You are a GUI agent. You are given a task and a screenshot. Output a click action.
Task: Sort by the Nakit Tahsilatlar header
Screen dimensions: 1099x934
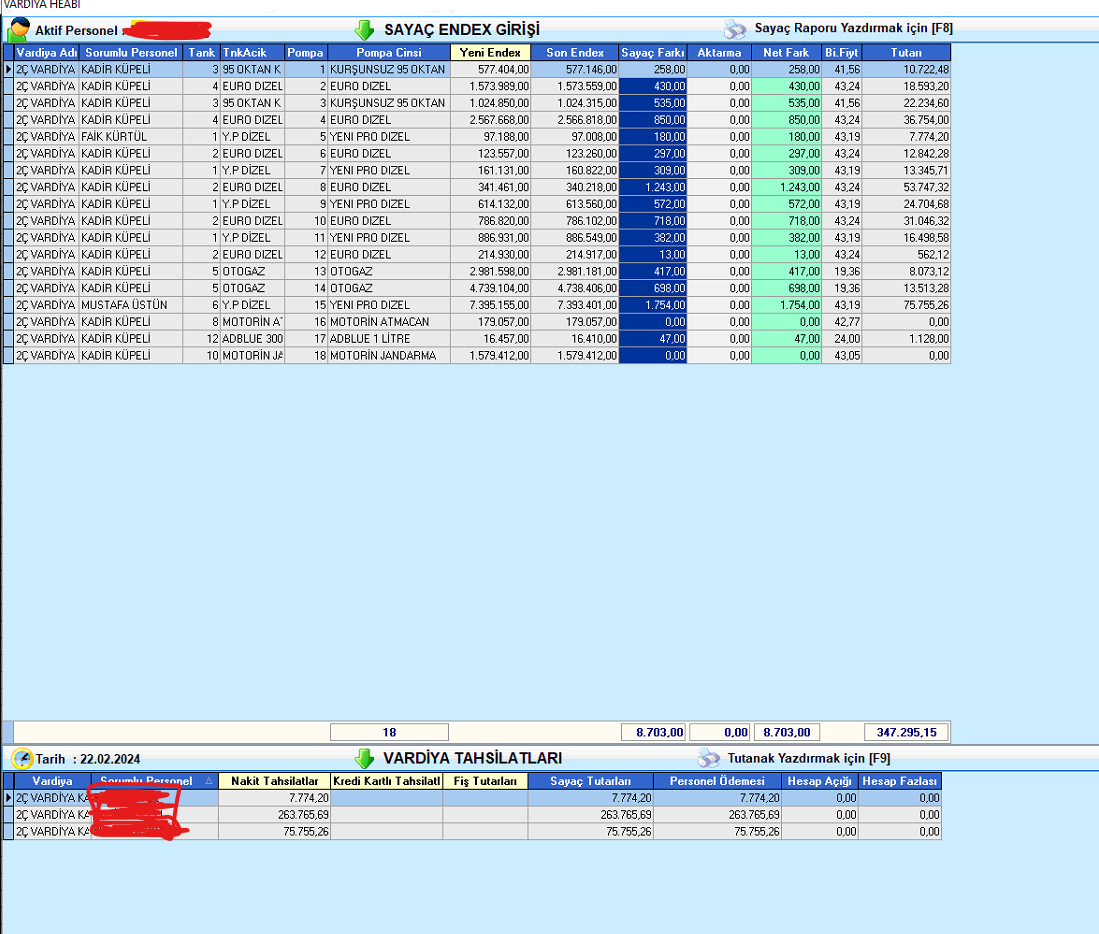(x=274, y=781)
